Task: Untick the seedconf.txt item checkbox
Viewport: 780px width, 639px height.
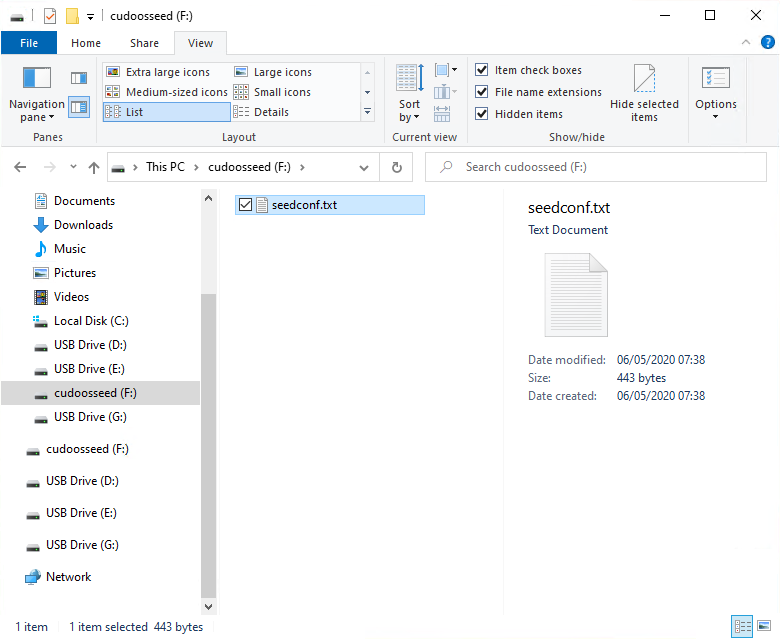Action: pyautogui.click(x=245, y=205)
